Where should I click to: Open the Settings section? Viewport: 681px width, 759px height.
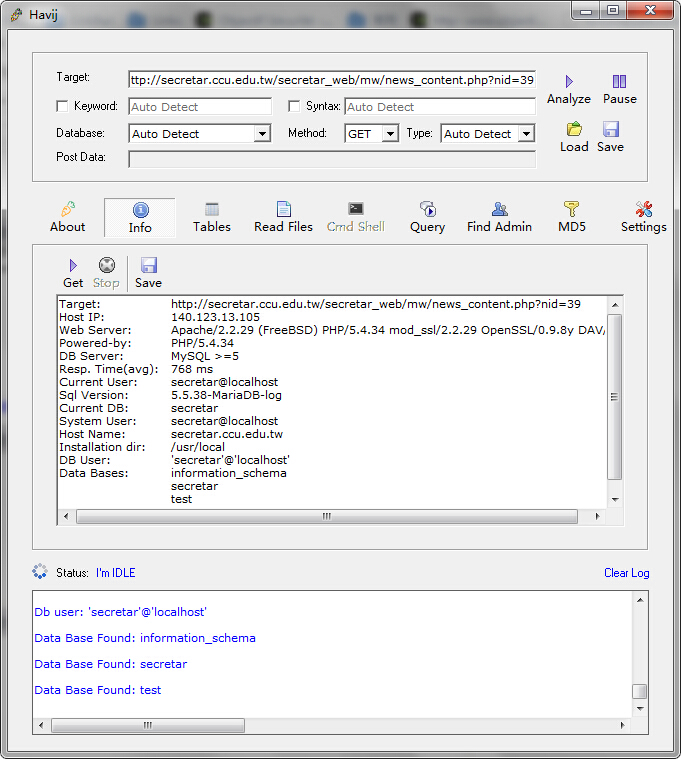[643, 217]
